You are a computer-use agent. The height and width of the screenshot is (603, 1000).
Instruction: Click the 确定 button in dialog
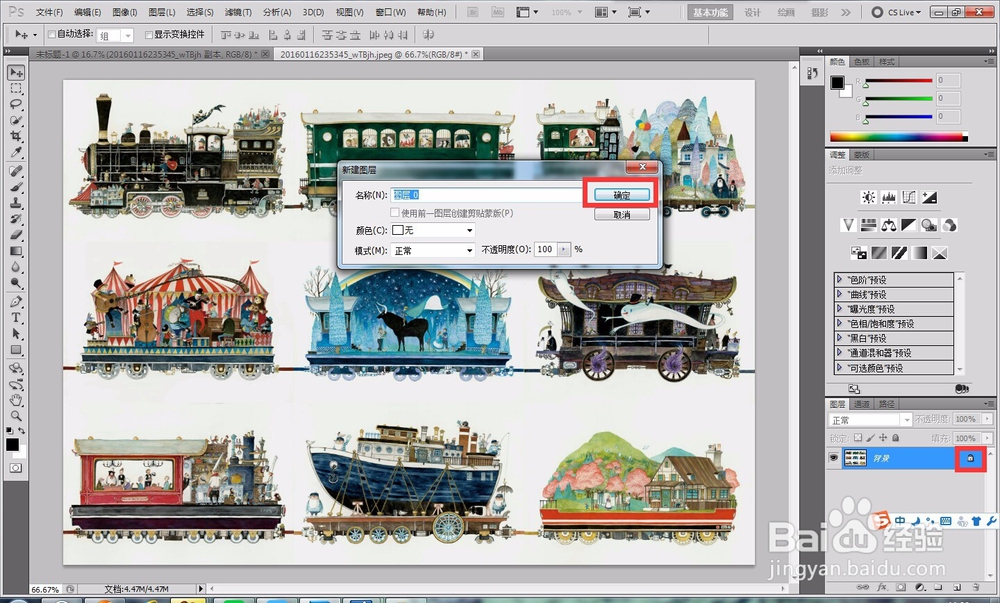click(x=622, y=195)
